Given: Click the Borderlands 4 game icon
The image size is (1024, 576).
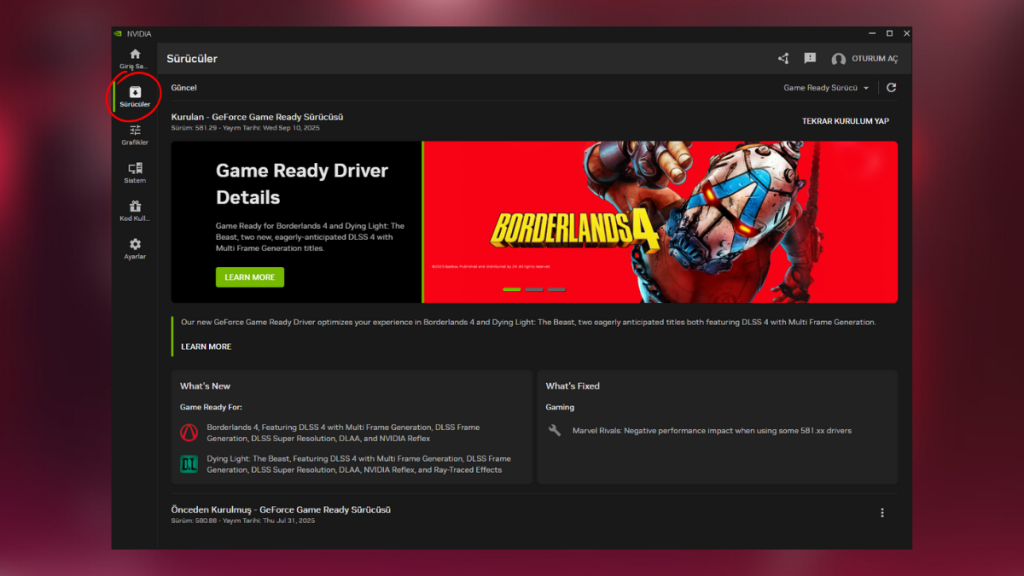Looking at the screenshot, I should 189,432.
